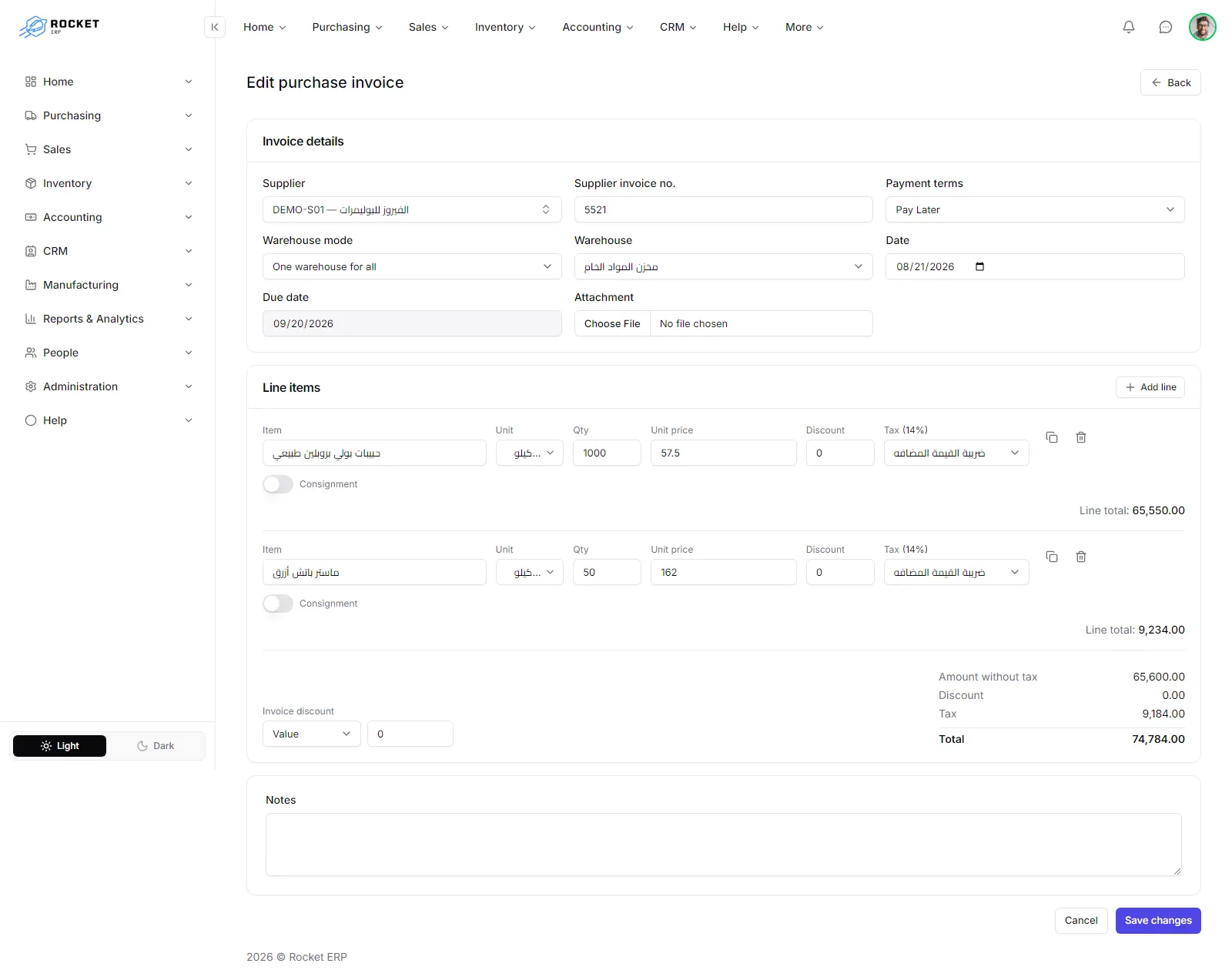Switch to Dark theme
The image size is (1232, 980).
(156, 746)
